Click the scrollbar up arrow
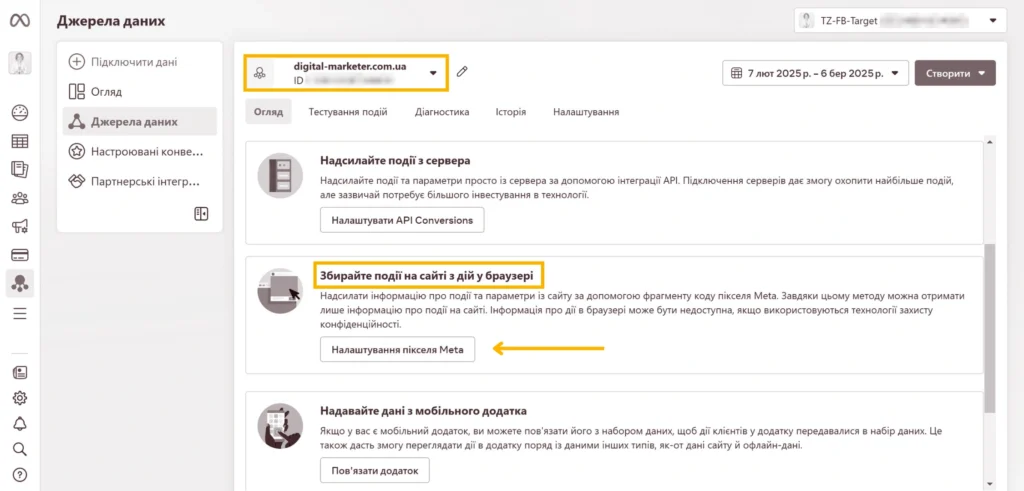 pyautogui.click(x=990, y=141)
